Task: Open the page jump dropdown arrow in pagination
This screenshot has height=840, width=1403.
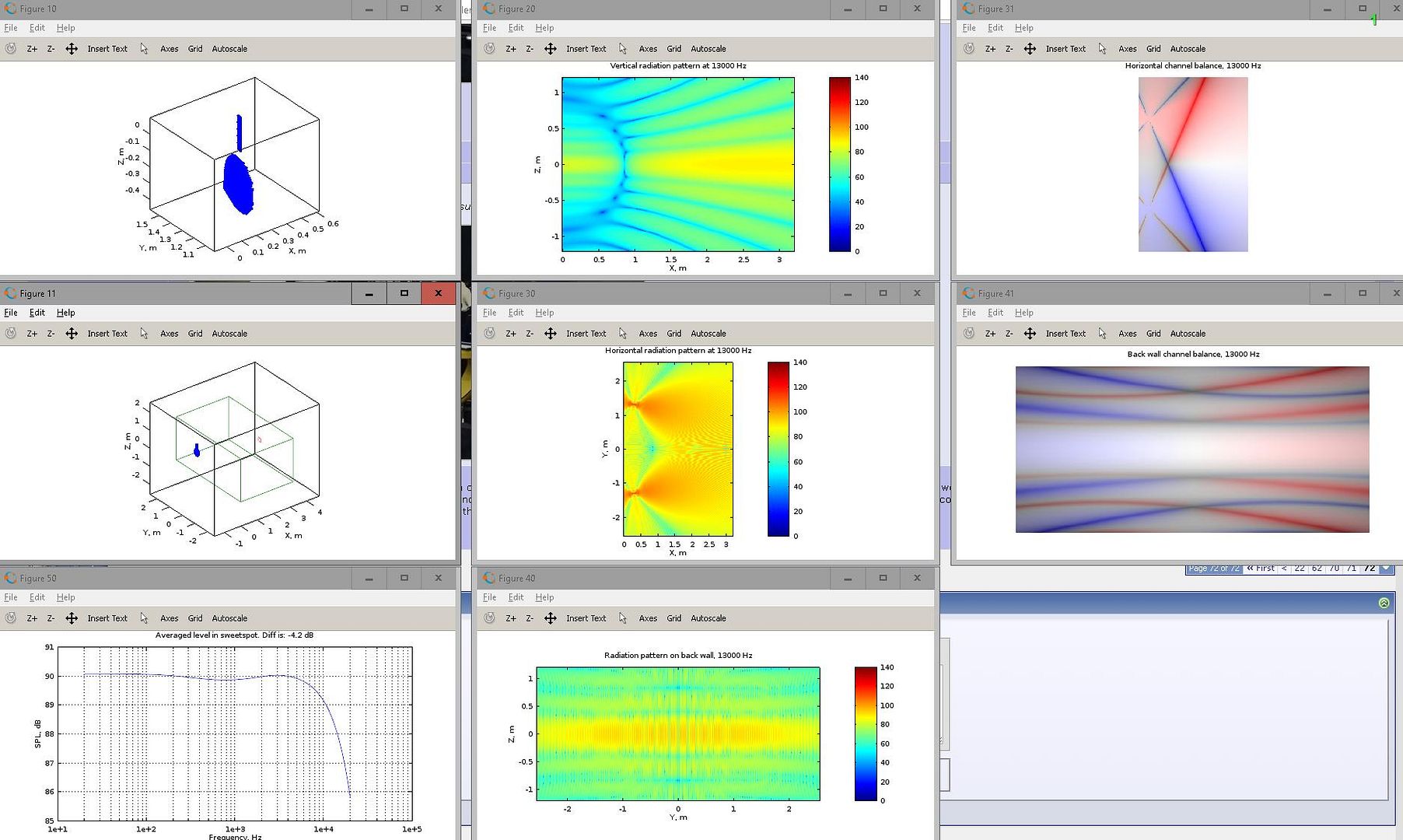Action: pyautogui.click(x=1386, y=569)
